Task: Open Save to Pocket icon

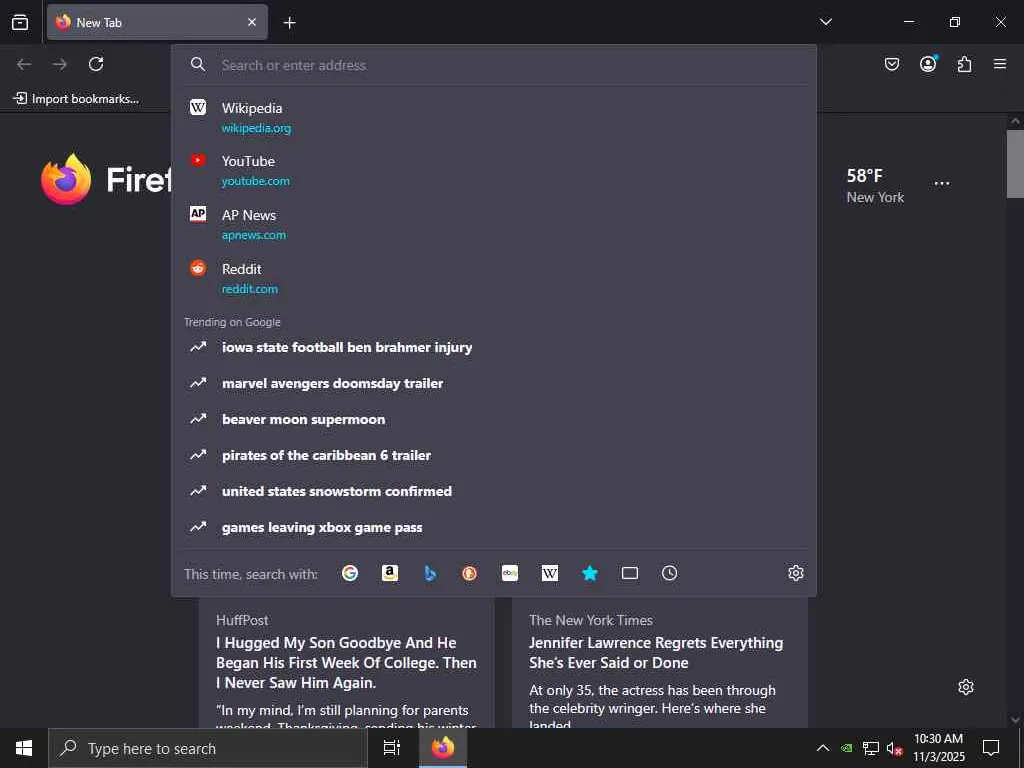Action: (891, 64)
